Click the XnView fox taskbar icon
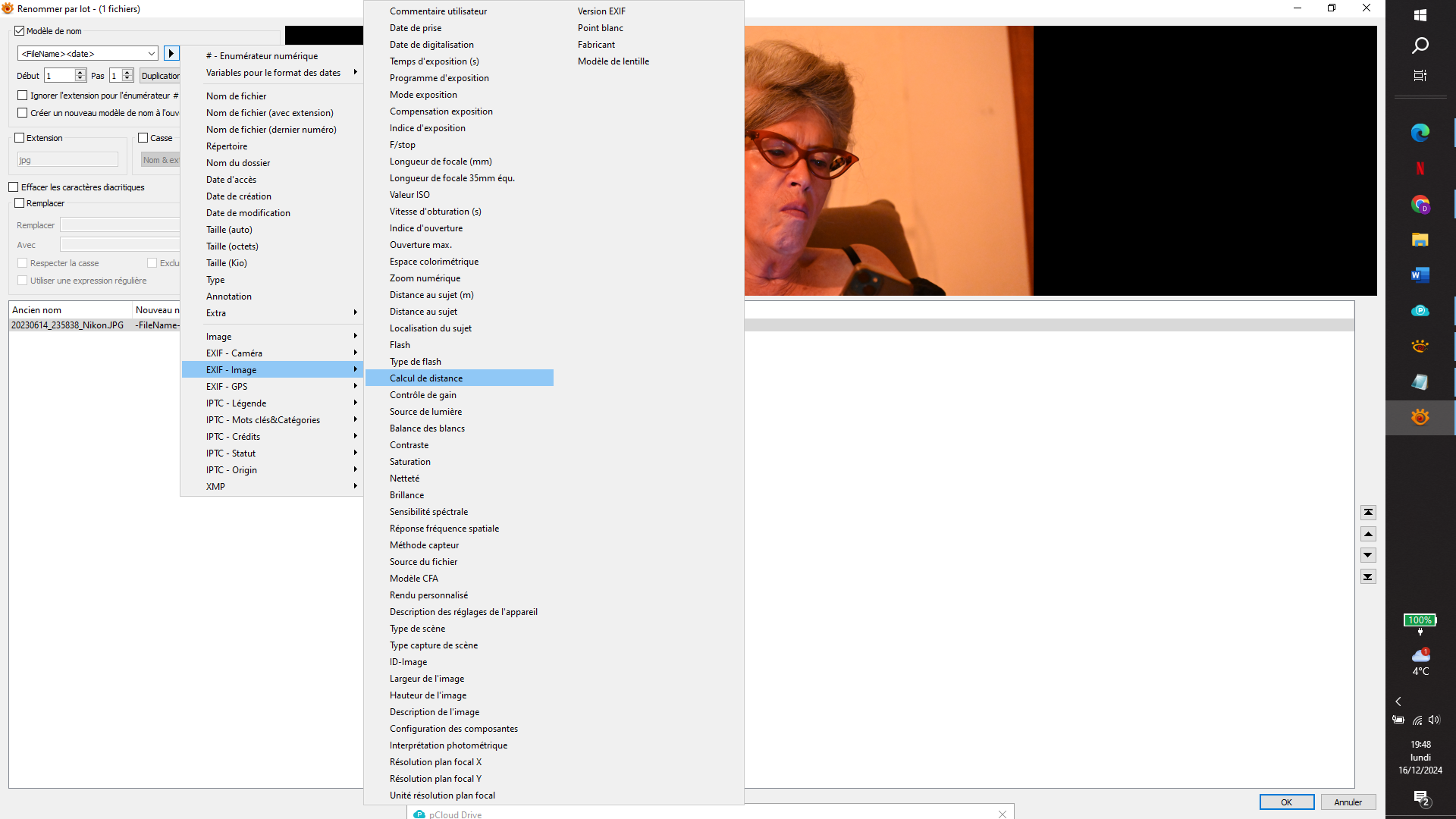Screen dimensions: 1456x819 [1420, 417]
